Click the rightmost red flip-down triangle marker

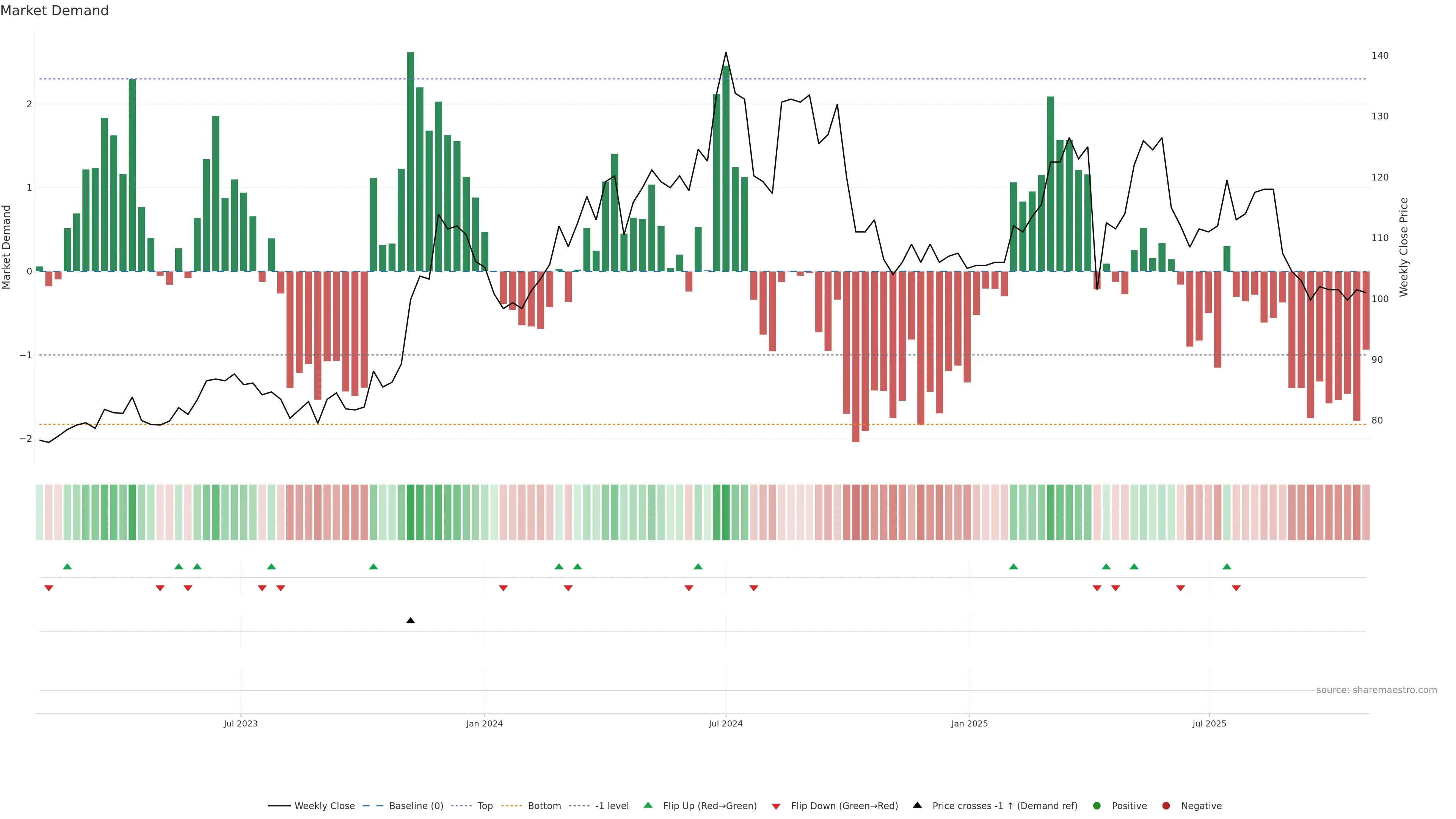1236,588
